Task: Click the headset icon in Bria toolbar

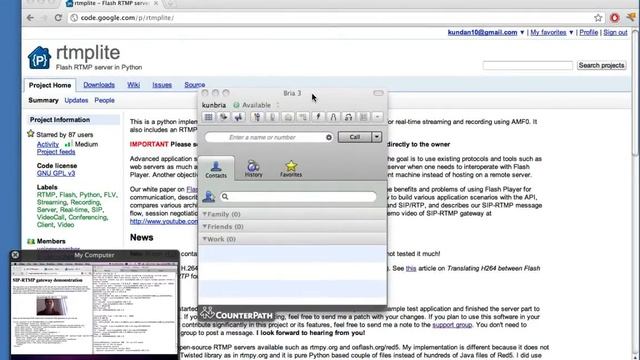Action: (348, 117)
